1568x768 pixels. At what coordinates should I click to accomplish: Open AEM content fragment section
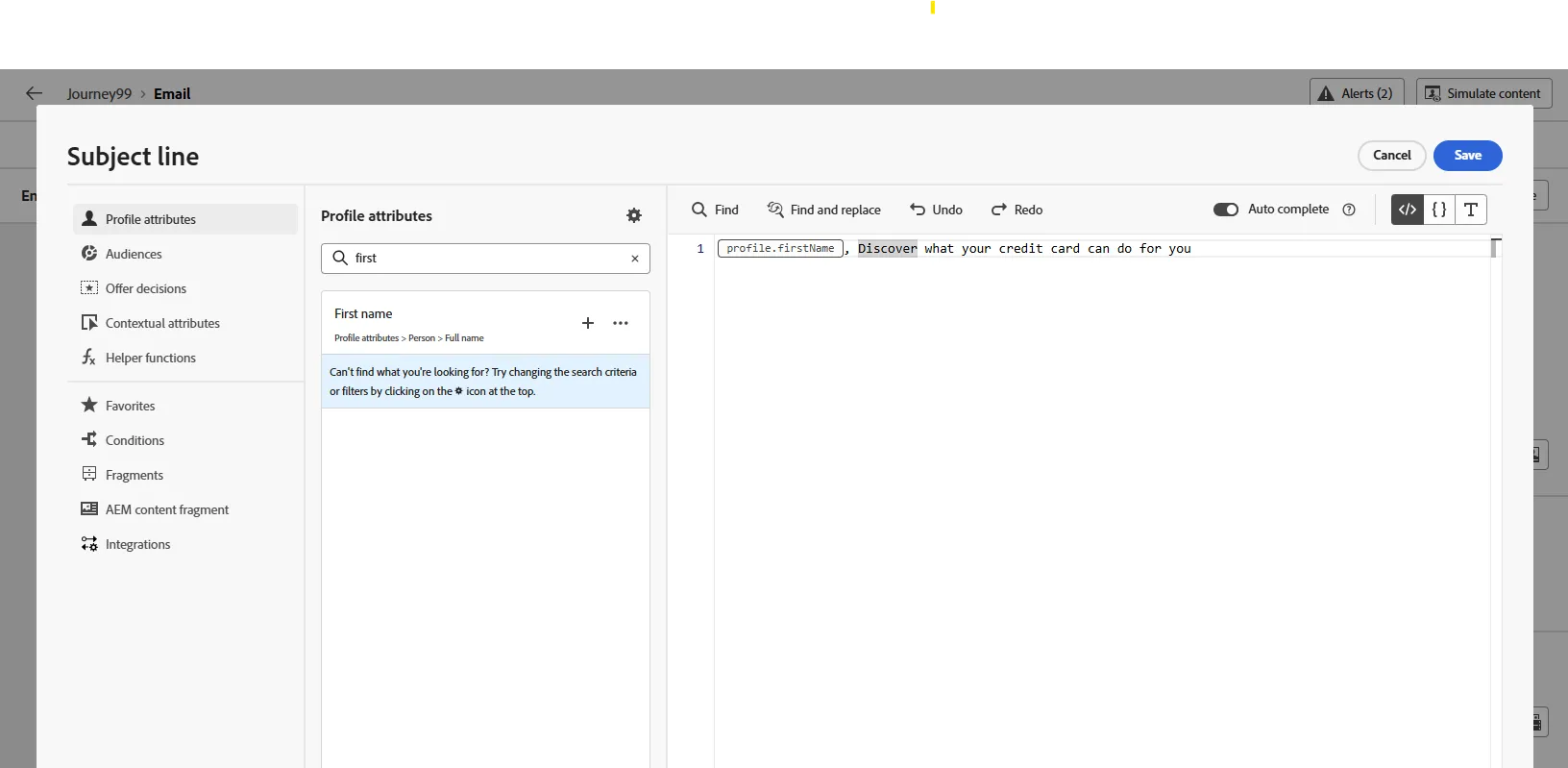[x=185, y=509]
